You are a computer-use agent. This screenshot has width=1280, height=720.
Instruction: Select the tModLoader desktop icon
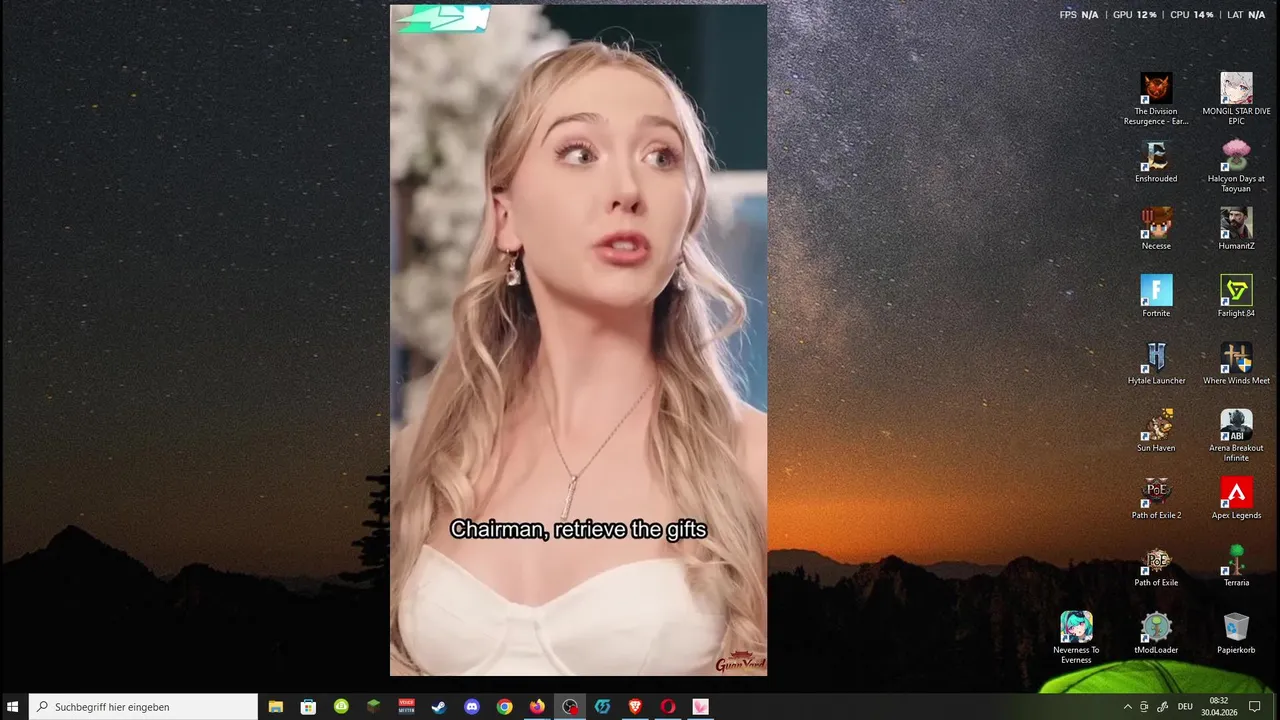(1156, 633)
